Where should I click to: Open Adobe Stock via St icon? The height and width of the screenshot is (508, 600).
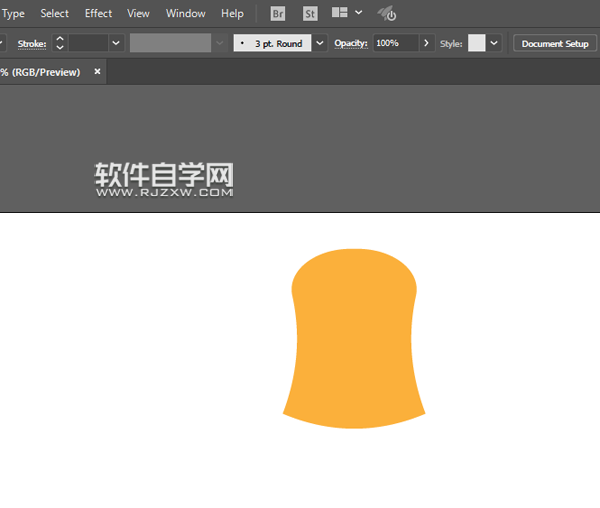click(310, 14)
